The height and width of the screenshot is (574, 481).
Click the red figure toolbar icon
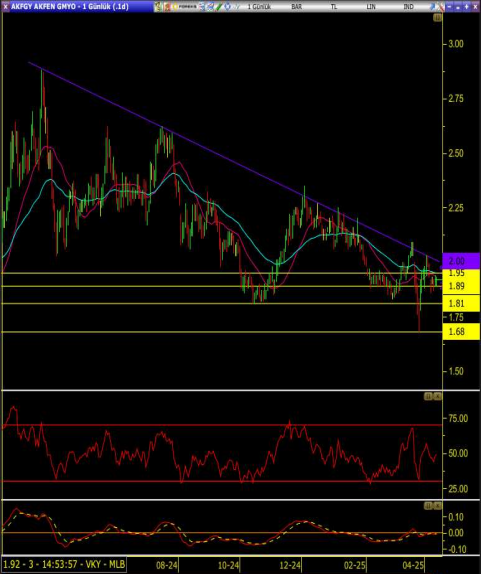(x=167, y=7)
